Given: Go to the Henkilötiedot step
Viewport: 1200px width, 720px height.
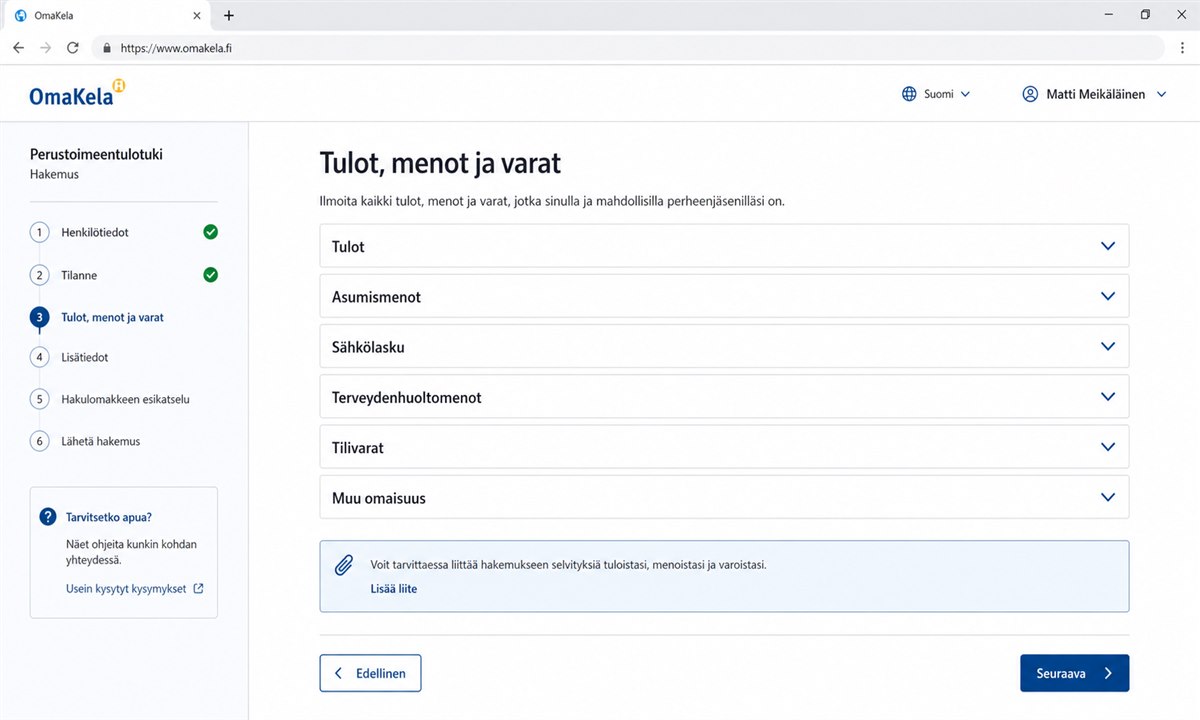Looking at the screenshot, I should (x=95, y=232).
